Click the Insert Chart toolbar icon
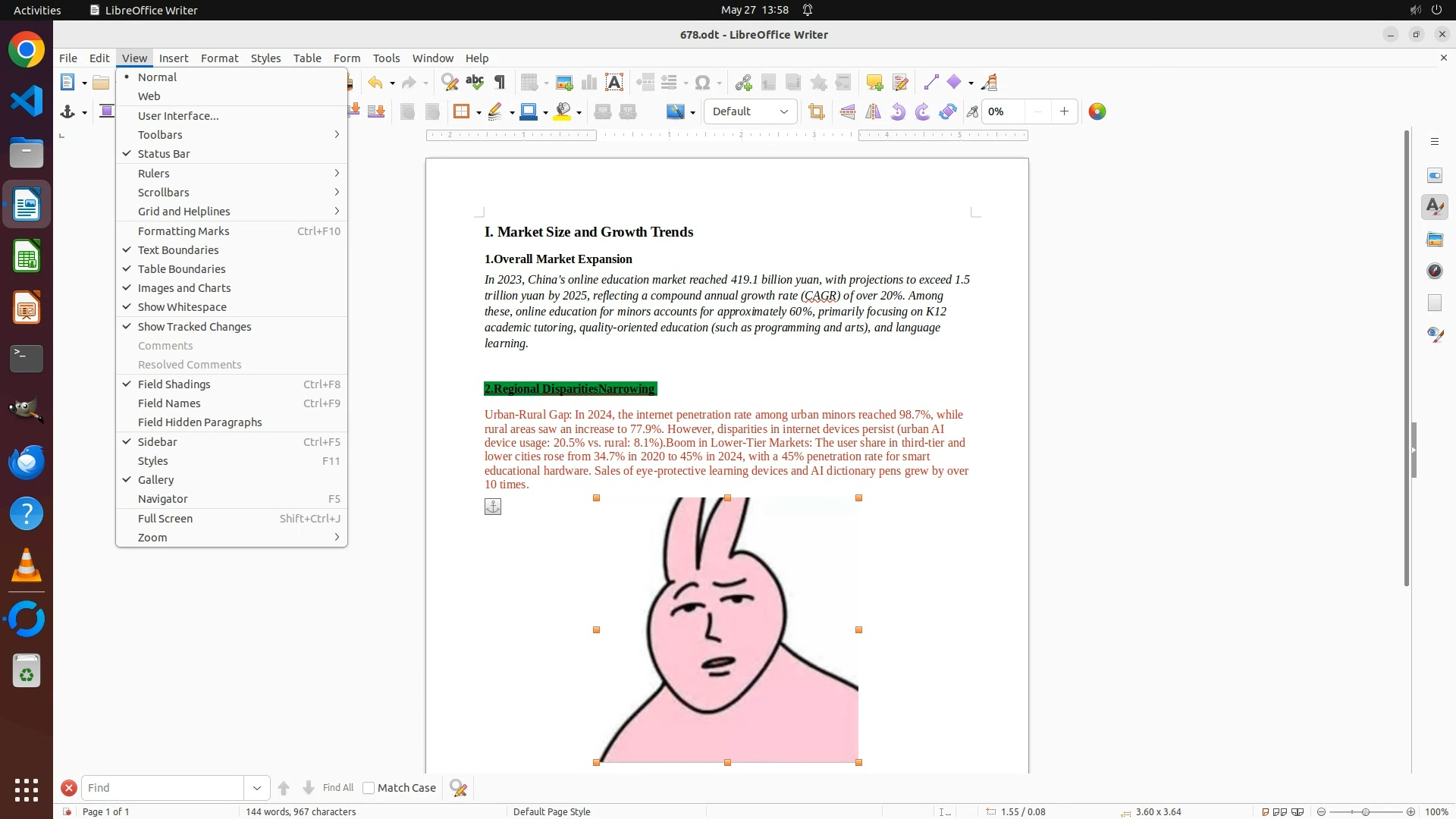Screen dimensions: 1456x819 (589, 83)
